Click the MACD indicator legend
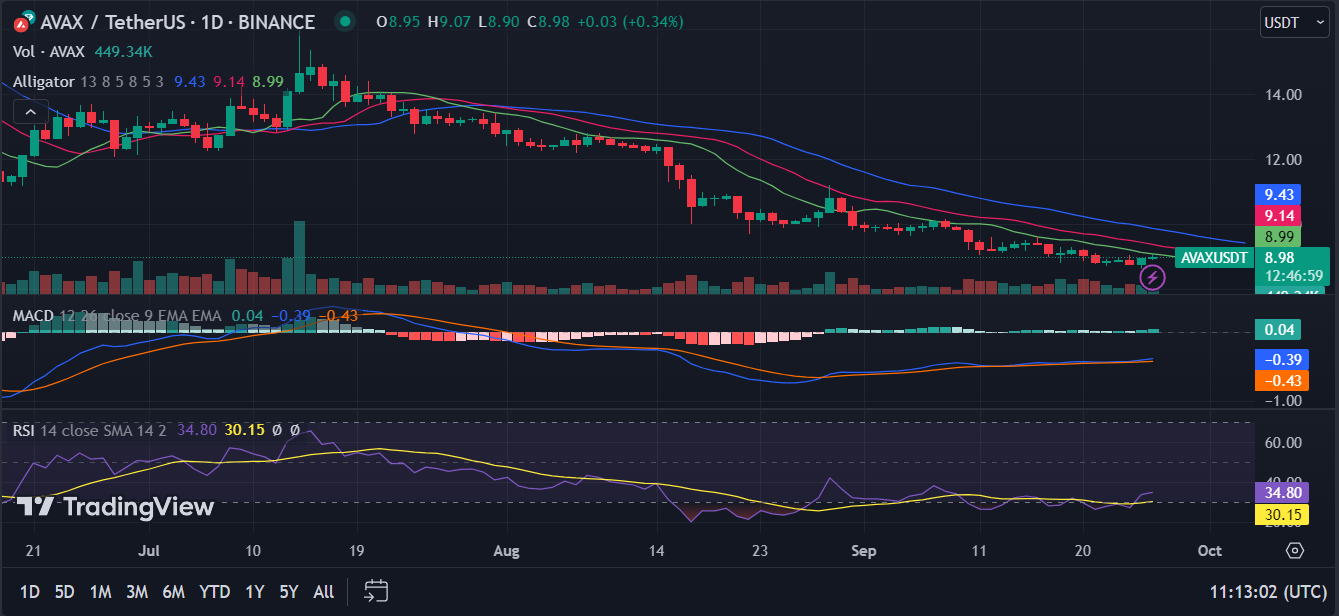This screenshot has width=1339, height=616. [32, 315]
